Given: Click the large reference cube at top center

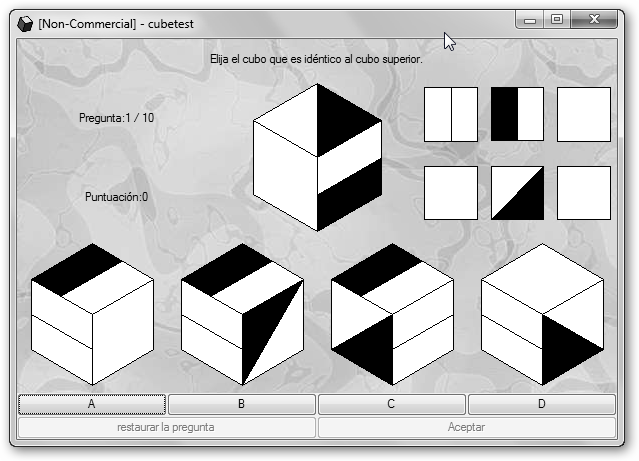Looking at the screenshot, I should click(318, 157).
